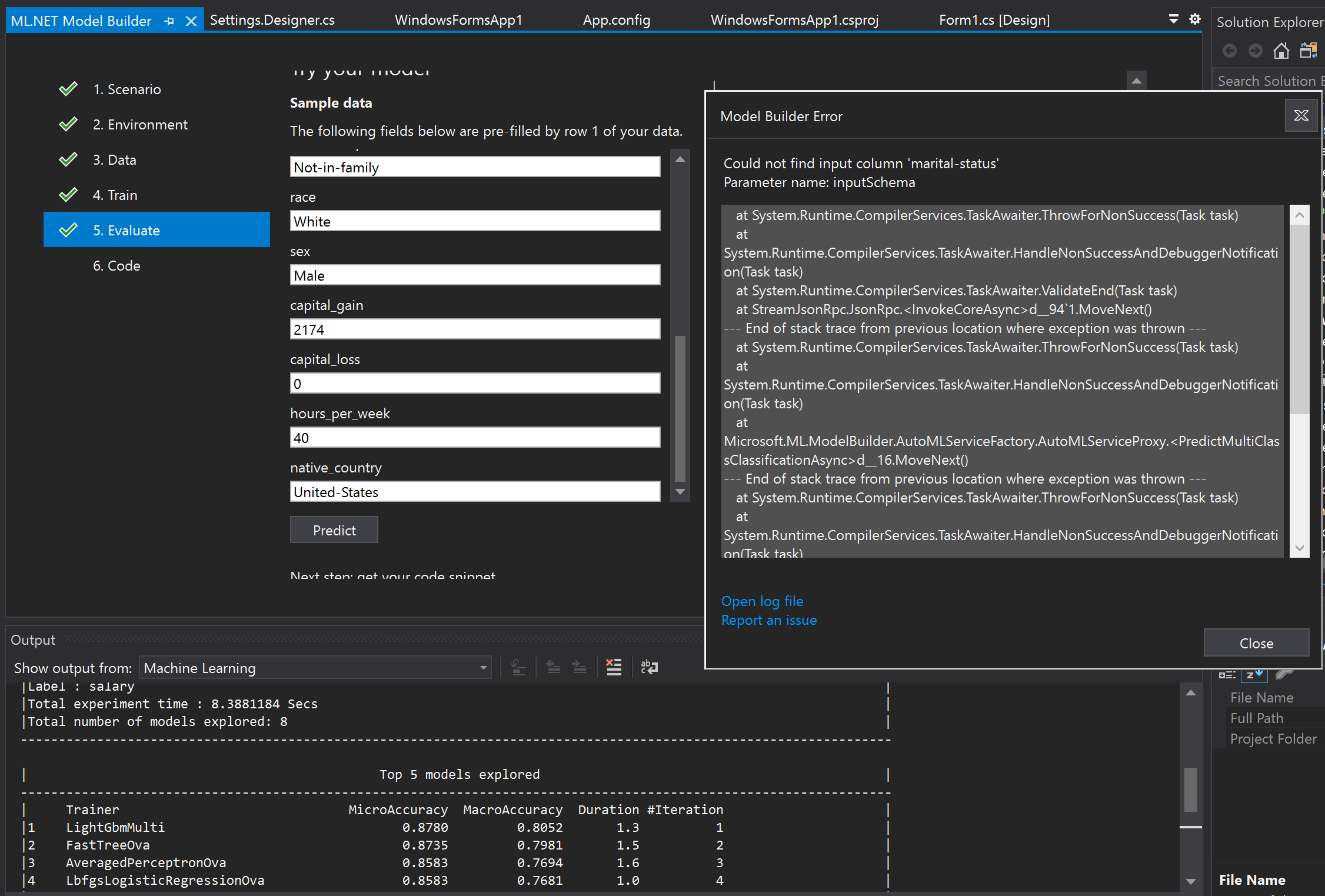Toggle word wrap in the Output window
1325x896 pixels.
(649, 667)
